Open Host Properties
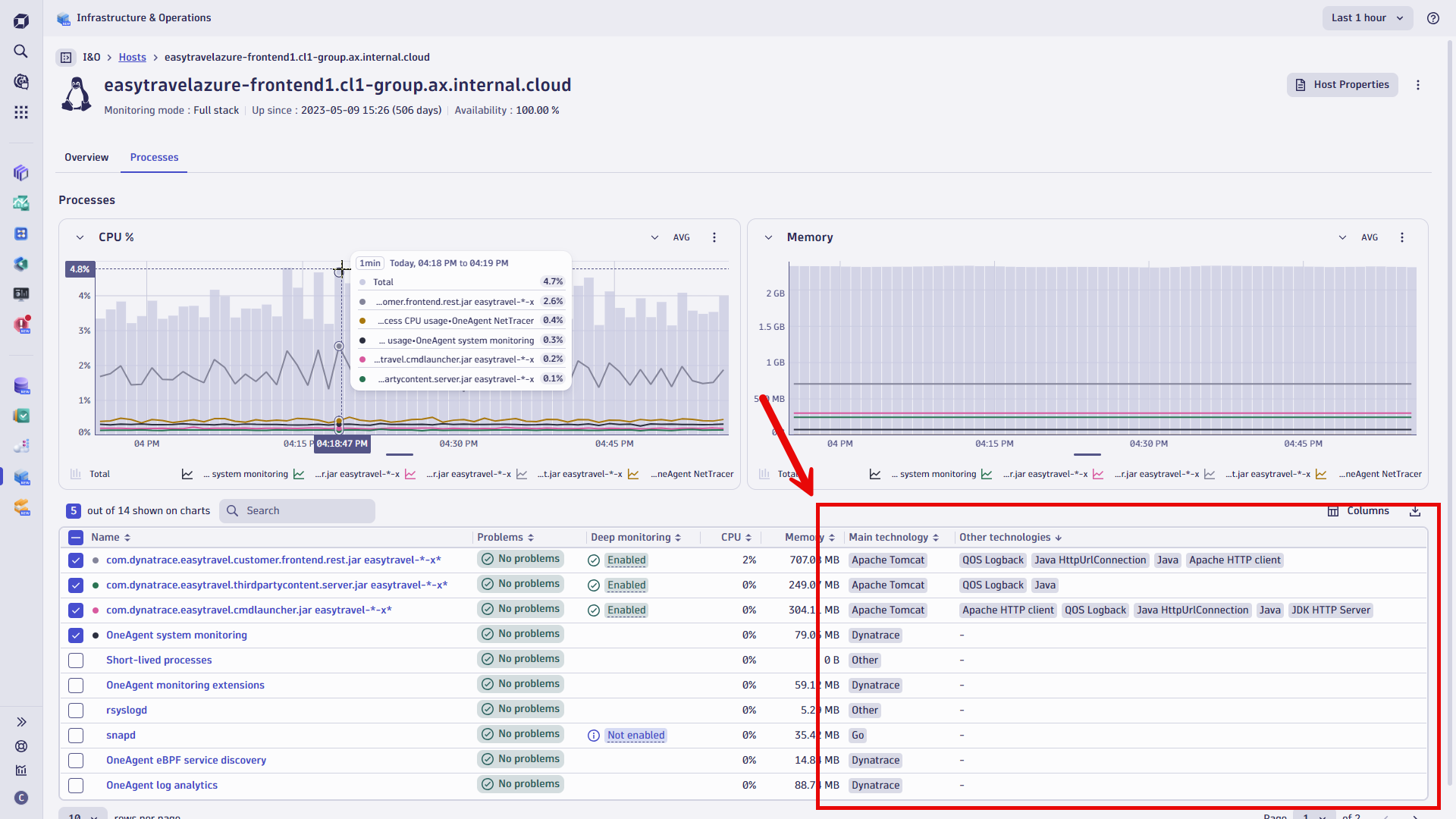 coord(1341,84)
